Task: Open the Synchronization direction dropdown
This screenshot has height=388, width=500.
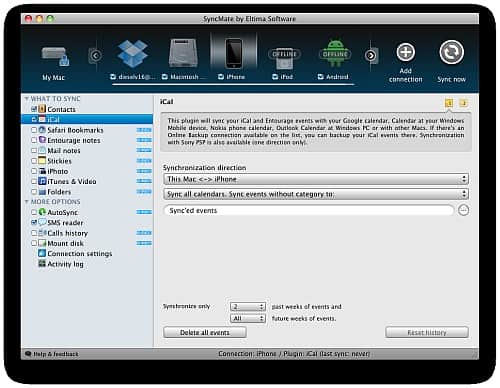Action: (x=316, y=179)
